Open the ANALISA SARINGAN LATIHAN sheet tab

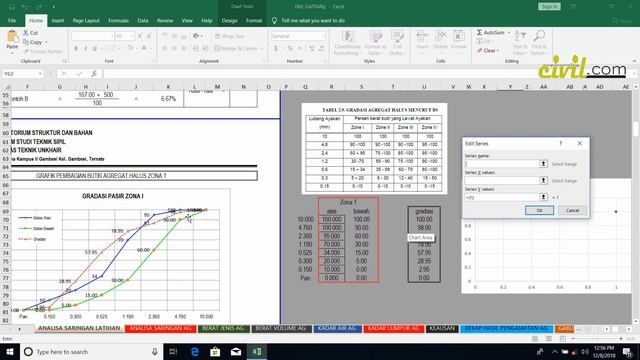[x=79, y=328]
